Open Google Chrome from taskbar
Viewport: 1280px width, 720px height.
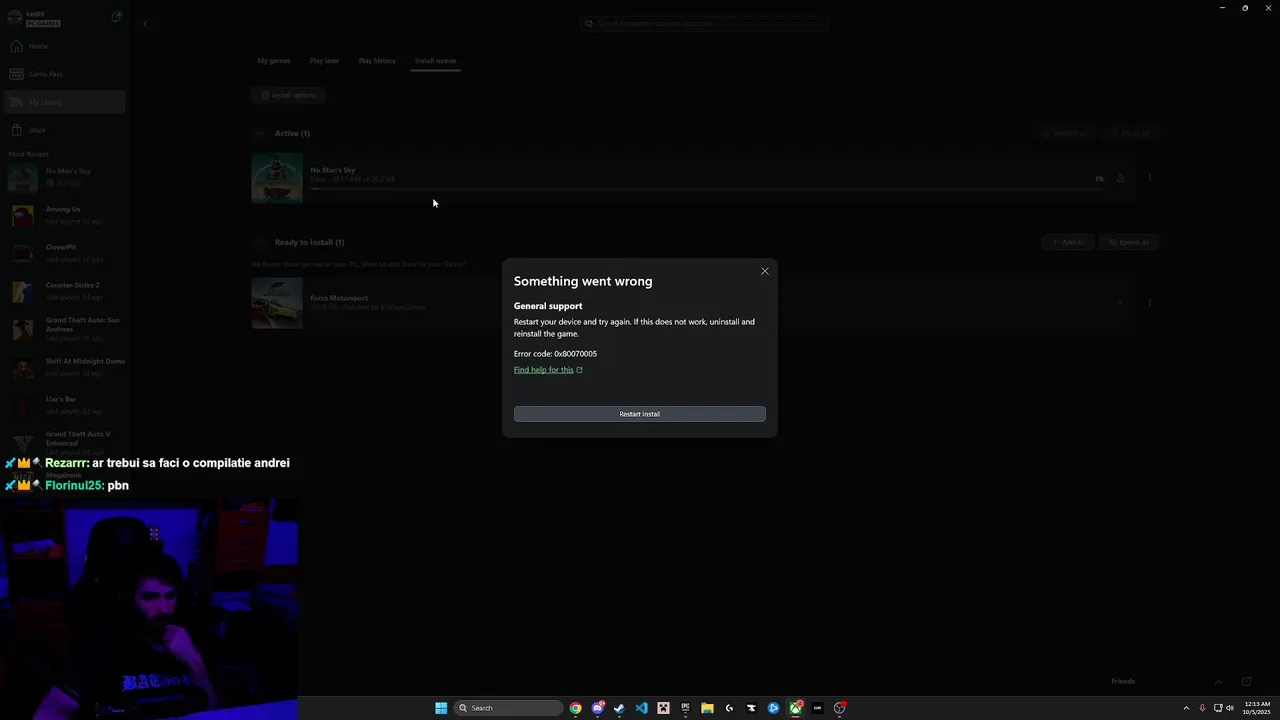pyautogui.click(x=575, y=708)
